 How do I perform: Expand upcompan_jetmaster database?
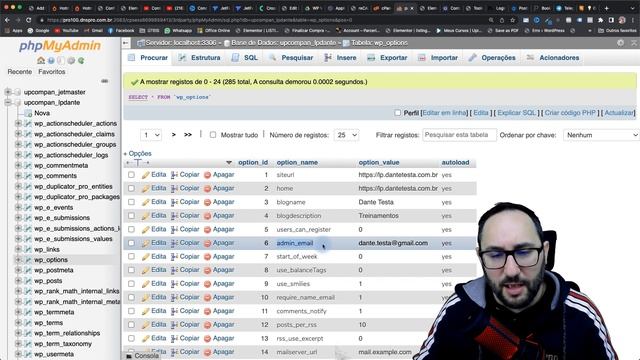tap(8, 92)
